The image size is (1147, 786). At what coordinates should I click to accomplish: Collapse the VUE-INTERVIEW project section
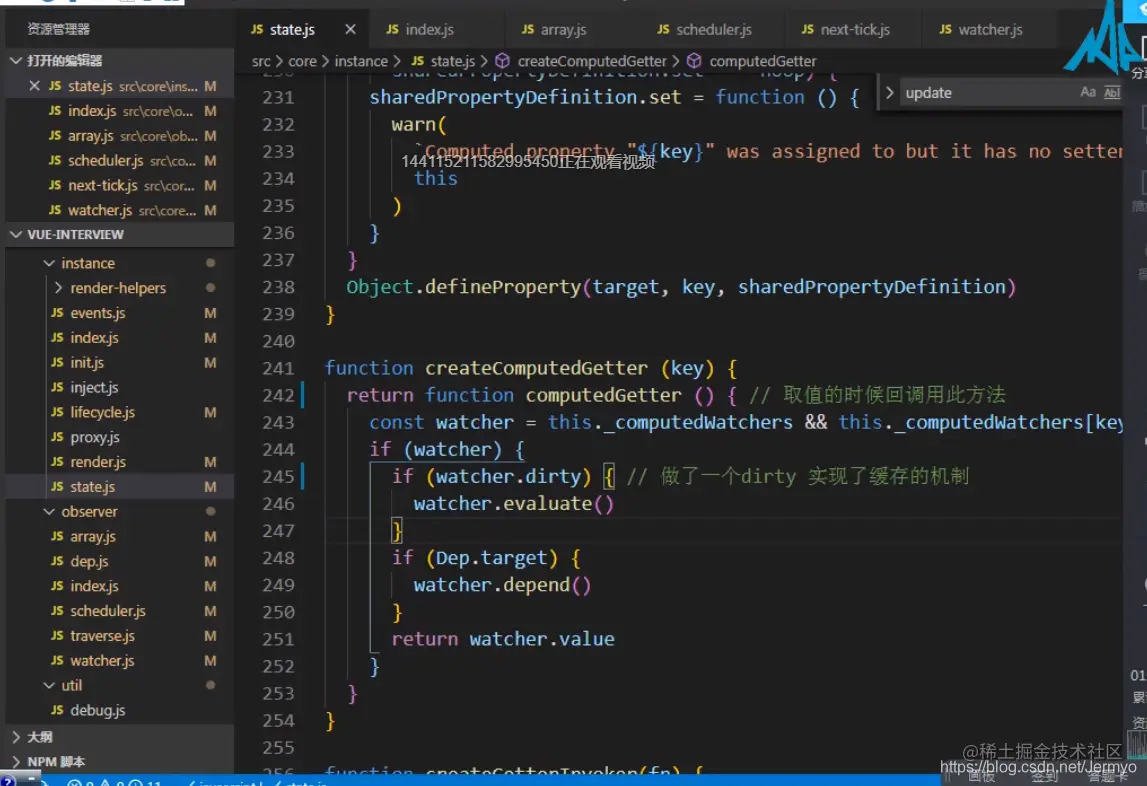coord(16,234)
